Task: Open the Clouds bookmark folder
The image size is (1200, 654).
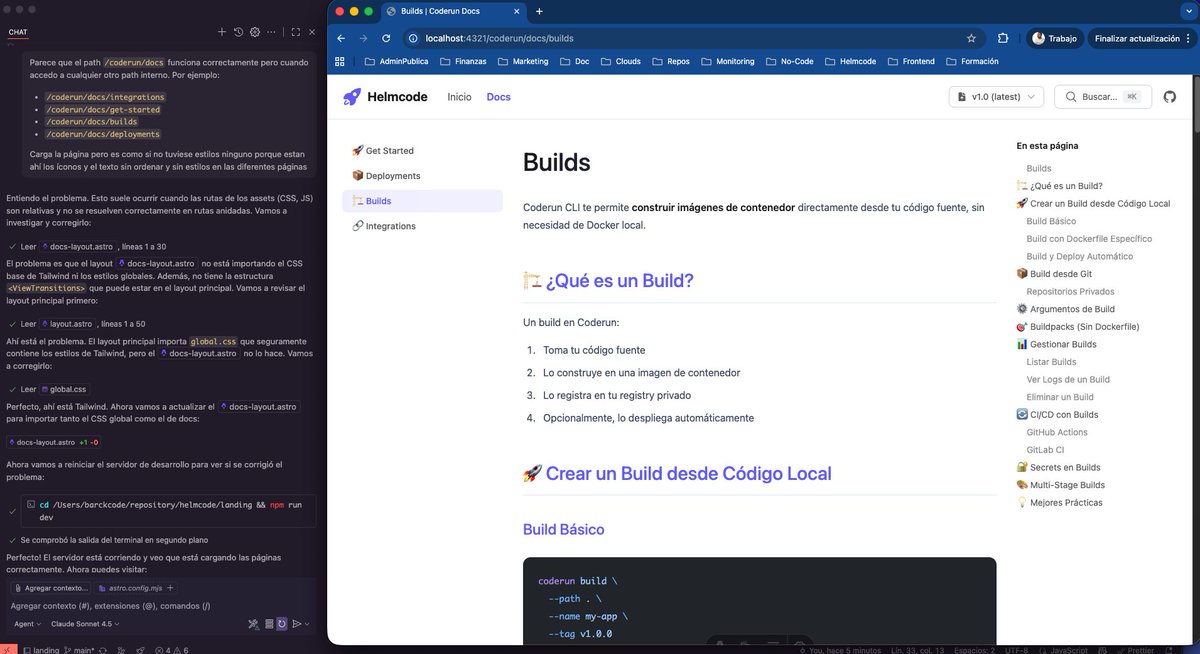Action: (620, 61)
